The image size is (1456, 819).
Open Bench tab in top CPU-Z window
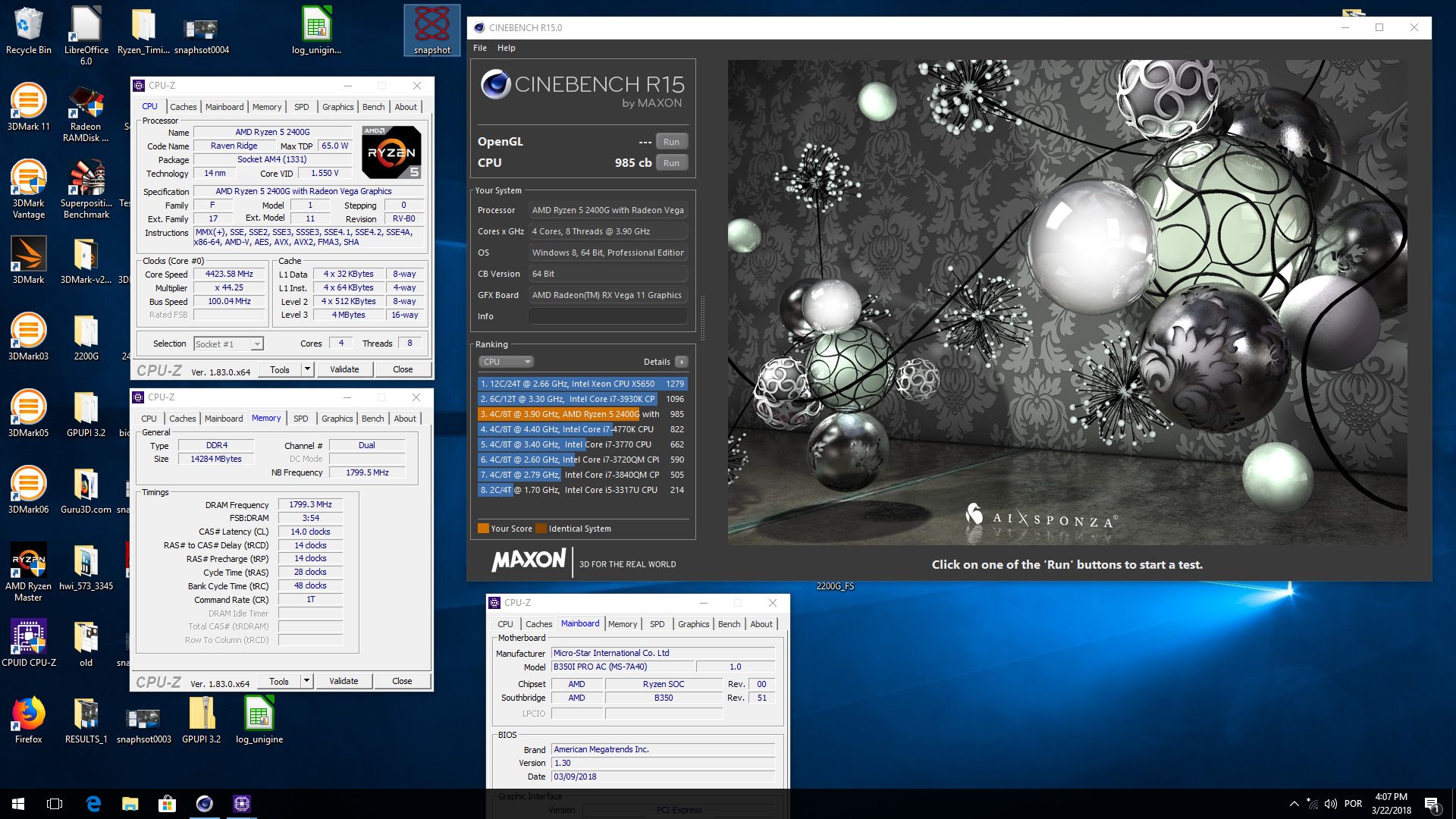[x=373, y=107]
